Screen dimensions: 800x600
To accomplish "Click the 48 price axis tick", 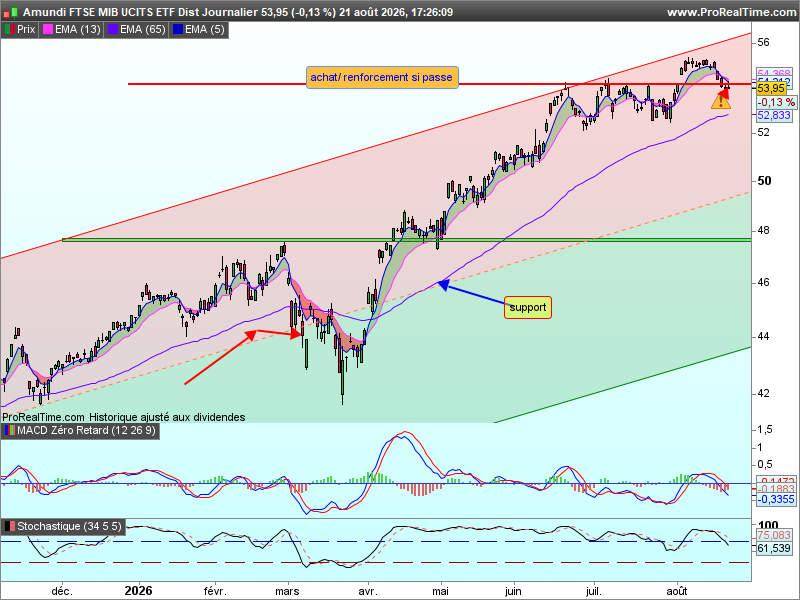I will [x=763, y=231].
